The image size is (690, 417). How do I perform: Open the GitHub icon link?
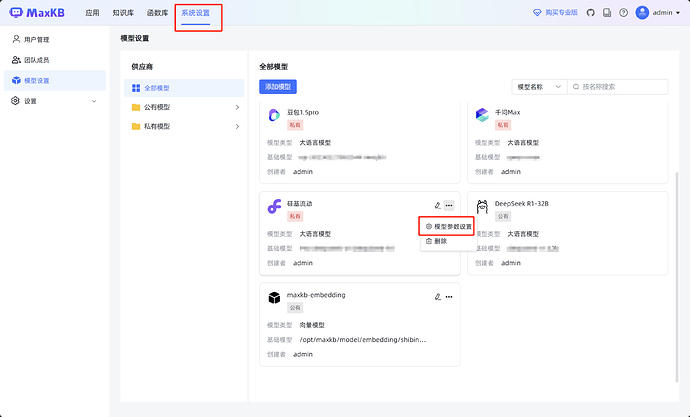click(x=591, y=13)
